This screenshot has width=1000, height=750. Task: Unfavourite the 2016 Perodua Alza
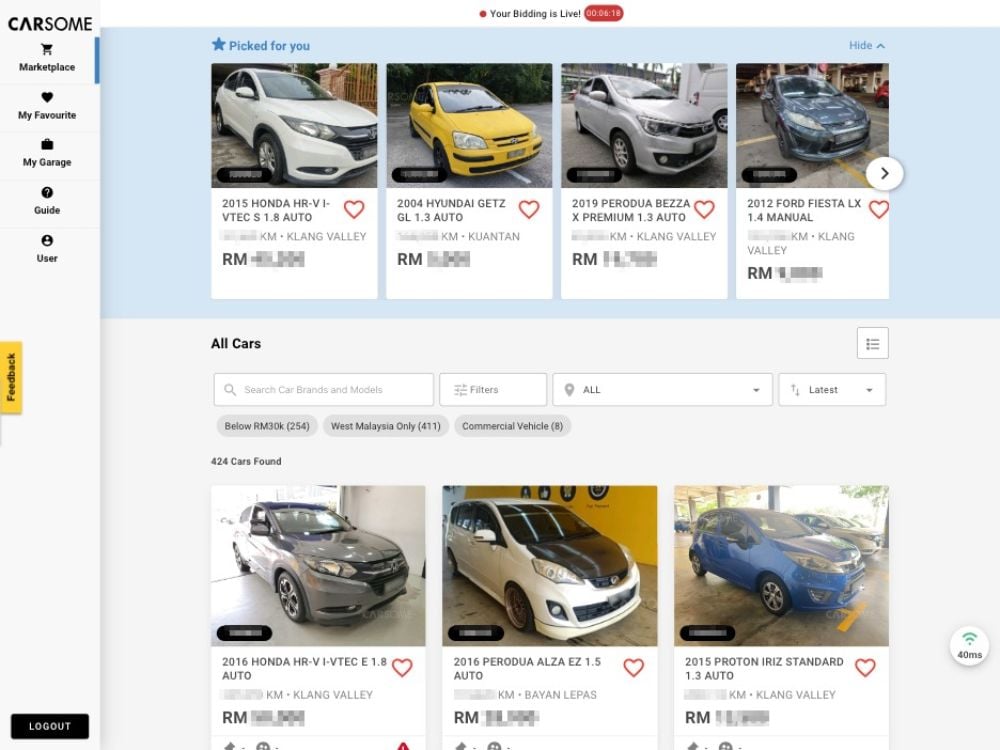pos(632,667)
